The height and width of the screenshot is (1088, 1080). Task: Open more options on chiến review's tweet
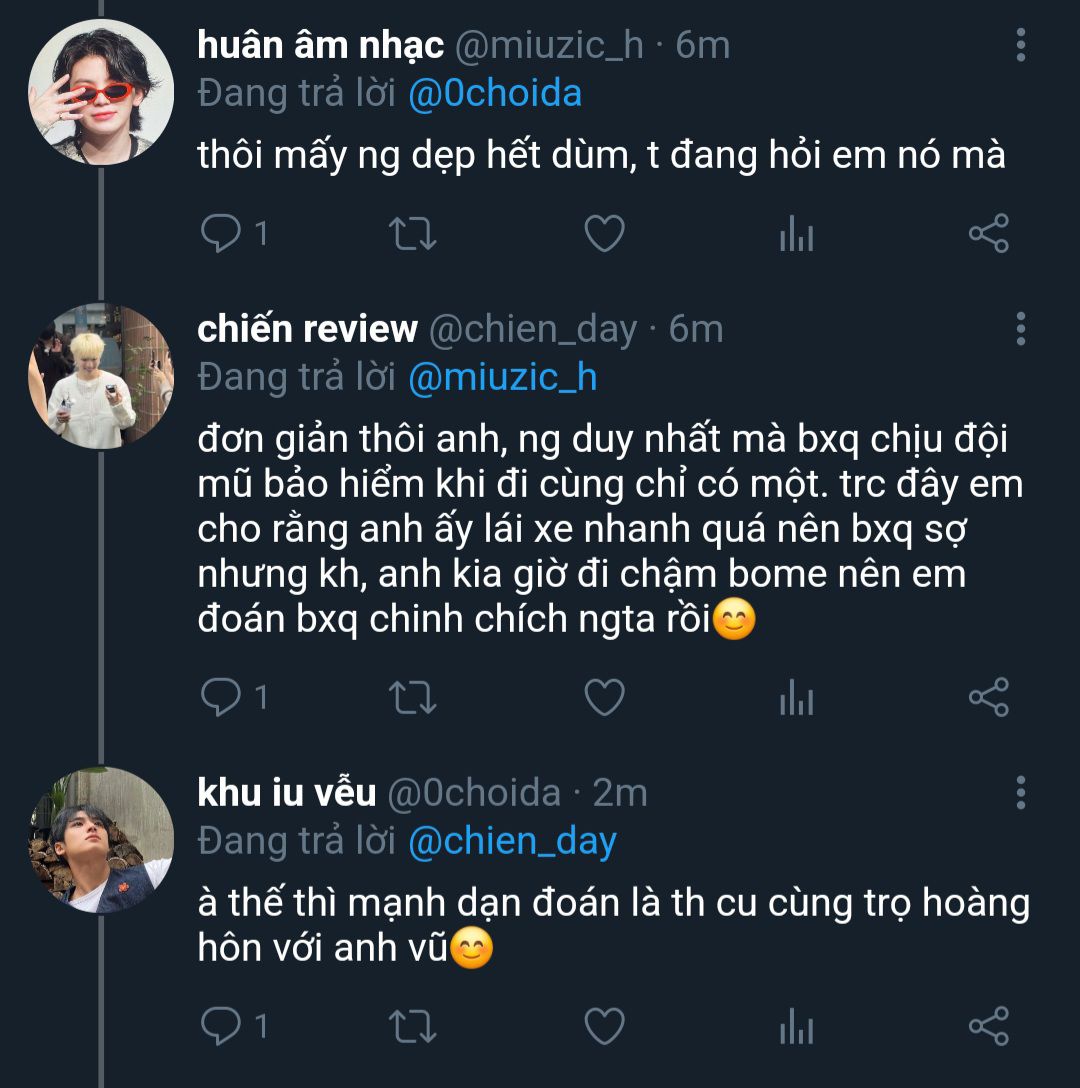pyautogui.click(x=1020, y=328)
